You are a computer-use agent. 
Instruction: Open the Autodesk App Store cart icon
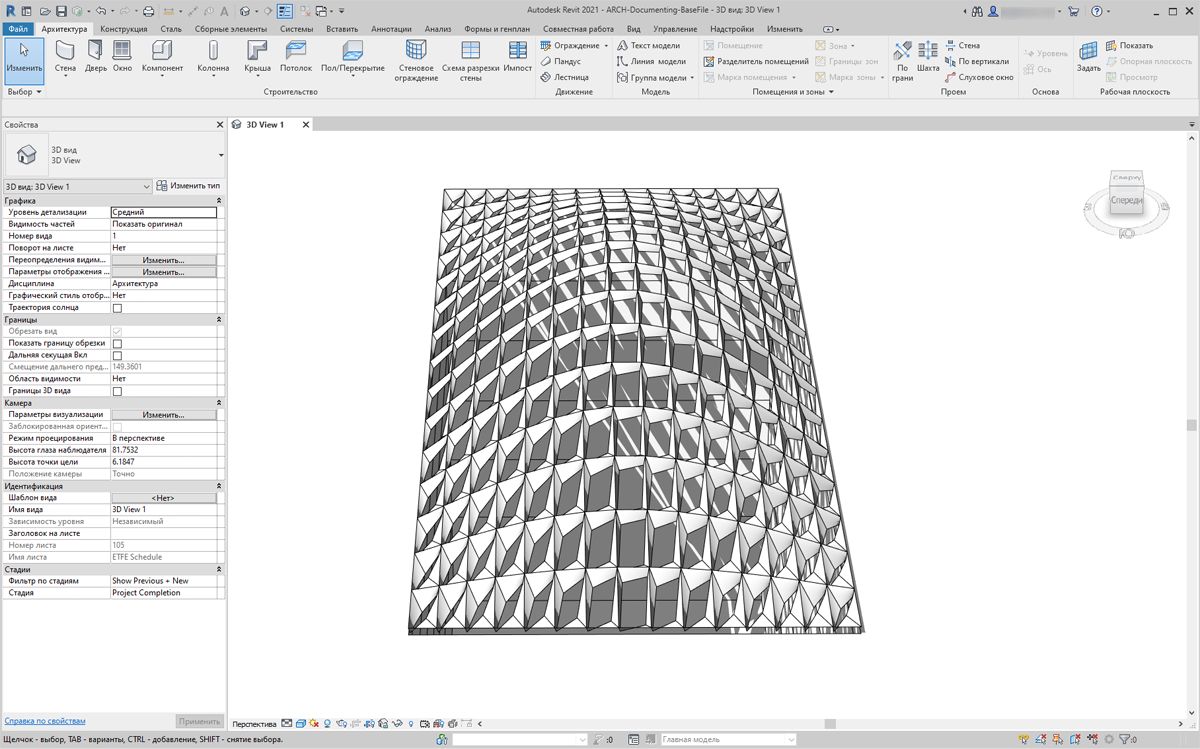click(x=1074, y=11)
